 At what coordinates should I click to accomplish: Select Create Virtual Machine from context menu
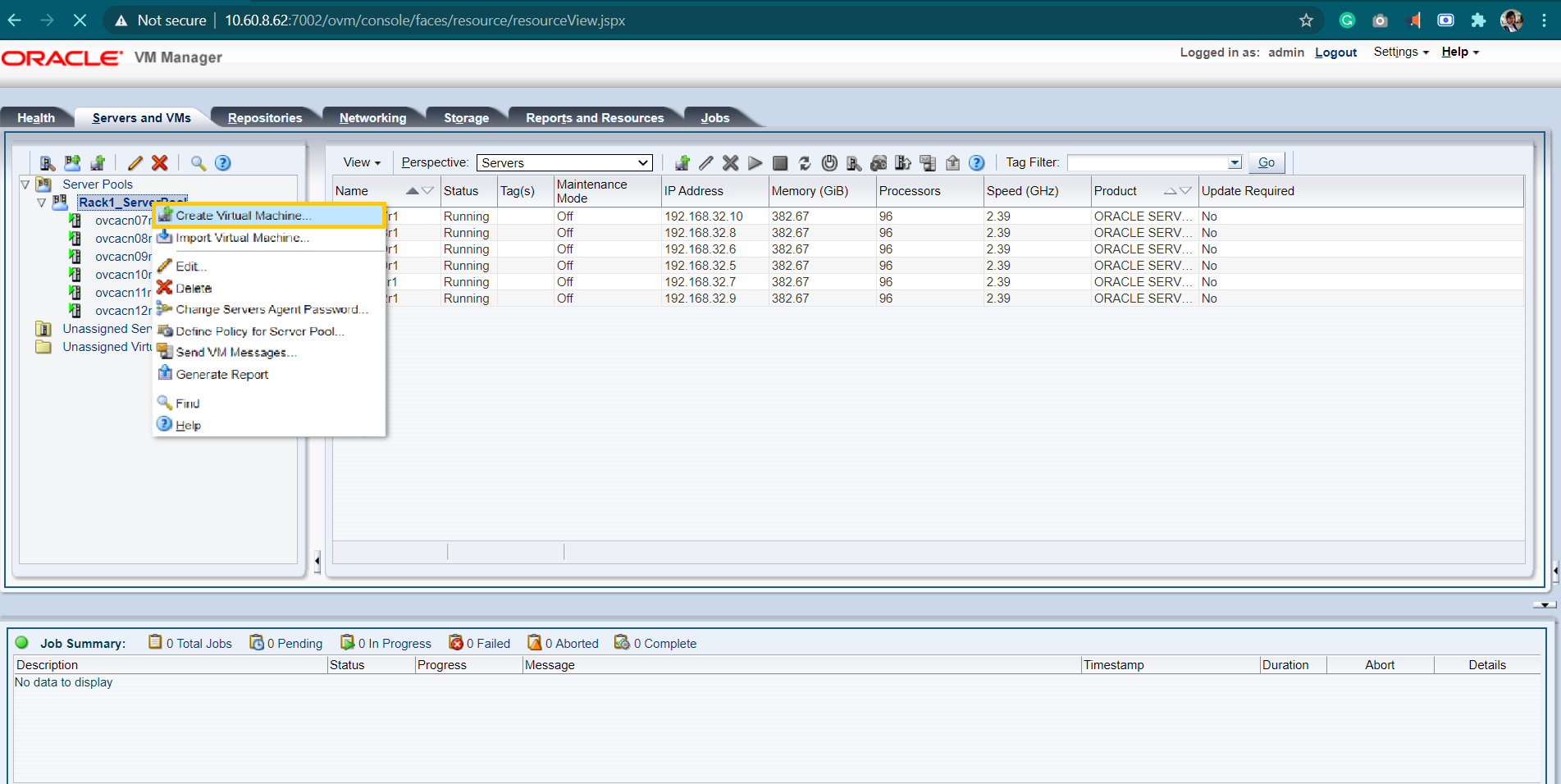pyautogui.click(x=269, y=216)
